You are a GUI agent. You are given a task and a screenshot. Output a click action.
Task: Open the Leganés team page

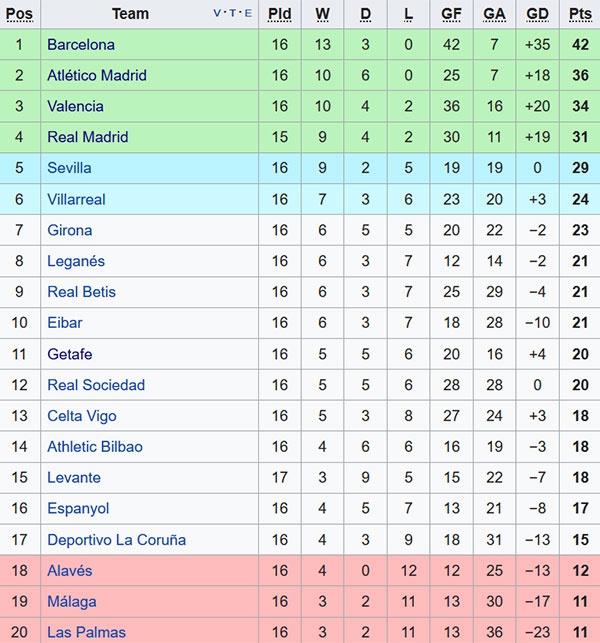click(76, 262)
